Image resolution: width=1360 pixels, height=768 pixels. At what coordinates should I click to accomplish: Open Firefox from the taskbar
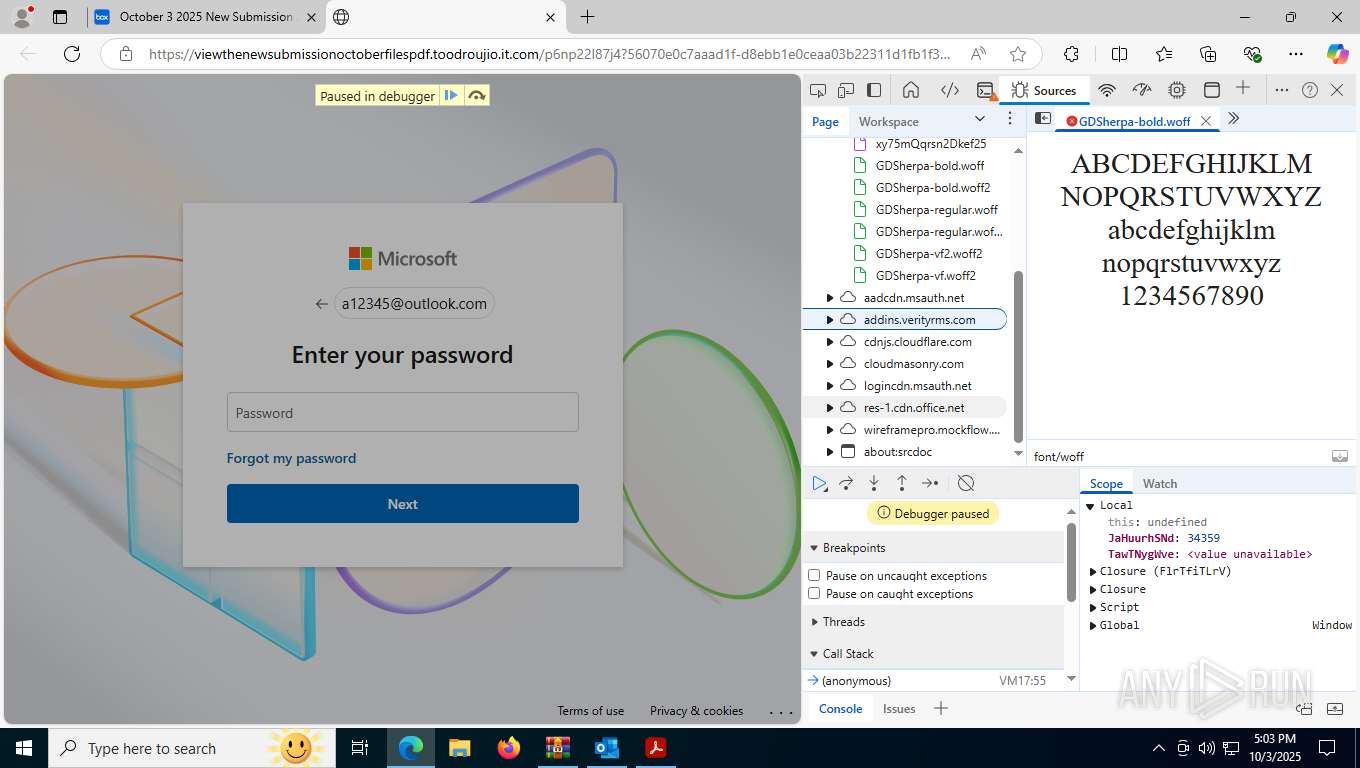pos(509,748)
